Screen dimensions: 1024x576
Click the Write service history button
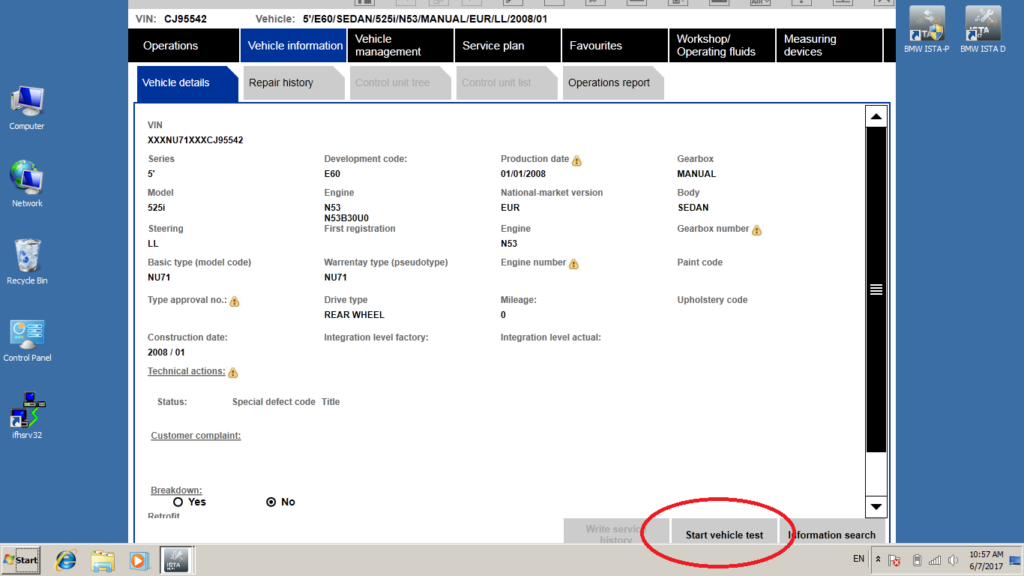click(x=616, y=532)
